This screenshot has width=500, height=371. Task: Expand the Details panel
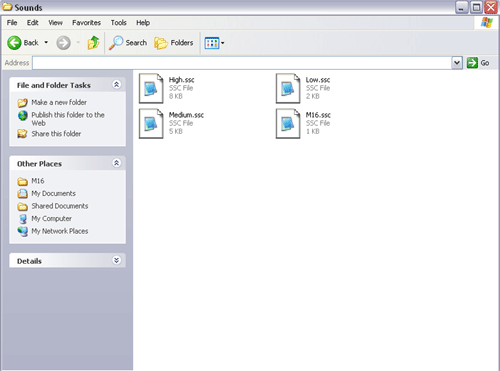pos(116,260)
